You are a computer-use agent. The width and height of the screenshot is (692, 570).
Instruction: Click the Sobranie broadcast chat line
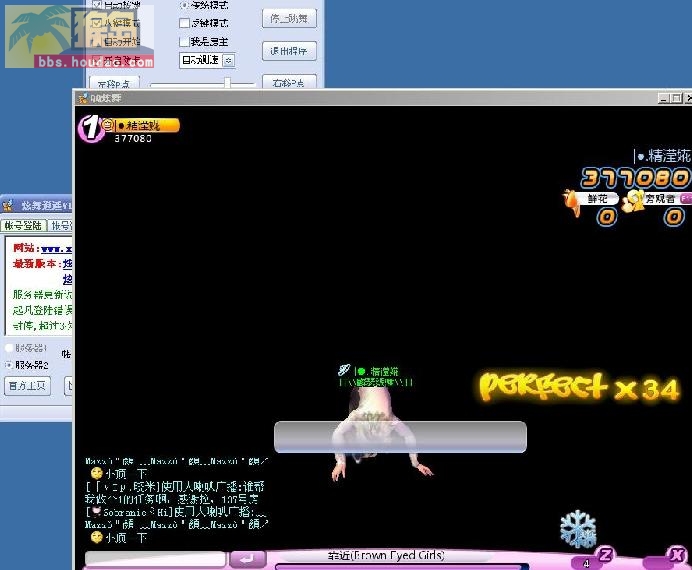pyautogui.click(x=176, y=512)
